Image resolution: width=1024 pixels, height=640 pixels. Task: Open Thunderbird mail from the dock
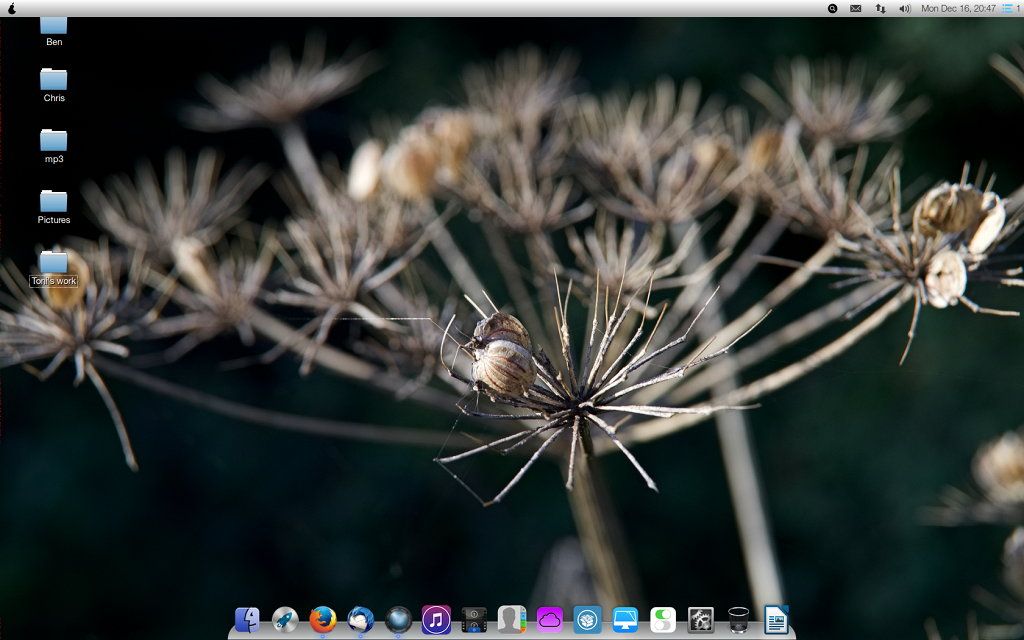(360, 620)
